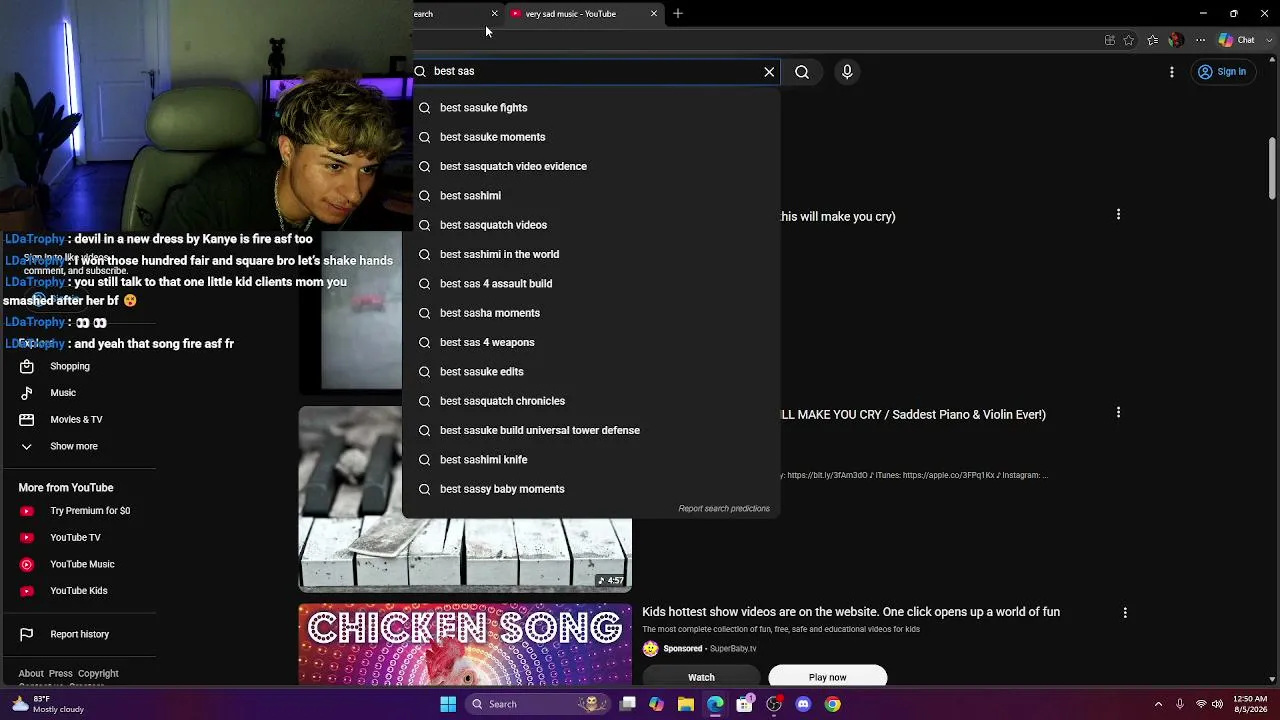Open browser extensions/apps icon in address bar
The width and height of the screenshot is (1280, 720).
coord(1110,40)
